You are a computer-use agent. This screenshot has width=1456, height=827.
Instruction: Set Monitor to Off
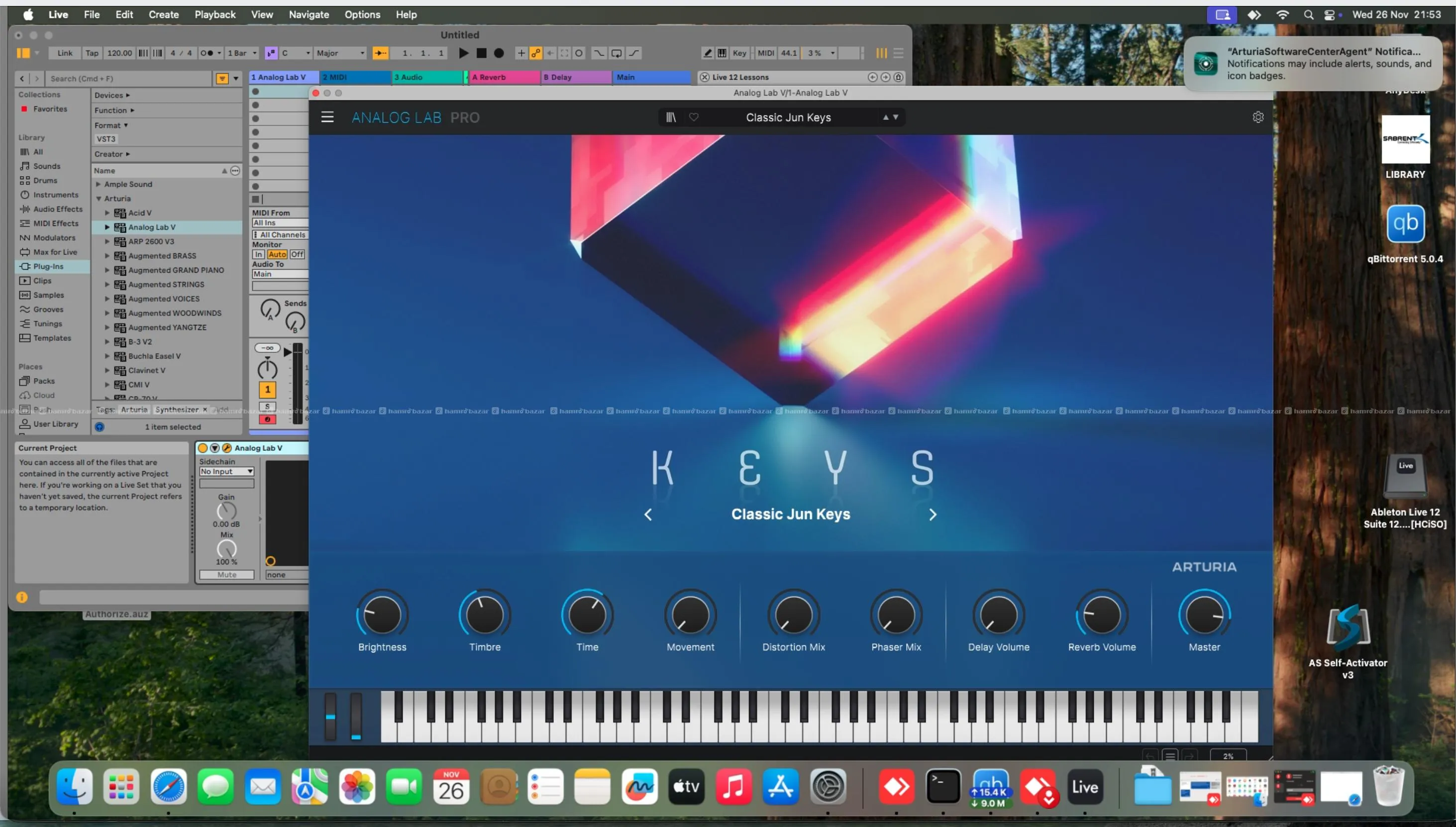coord(298,254)
